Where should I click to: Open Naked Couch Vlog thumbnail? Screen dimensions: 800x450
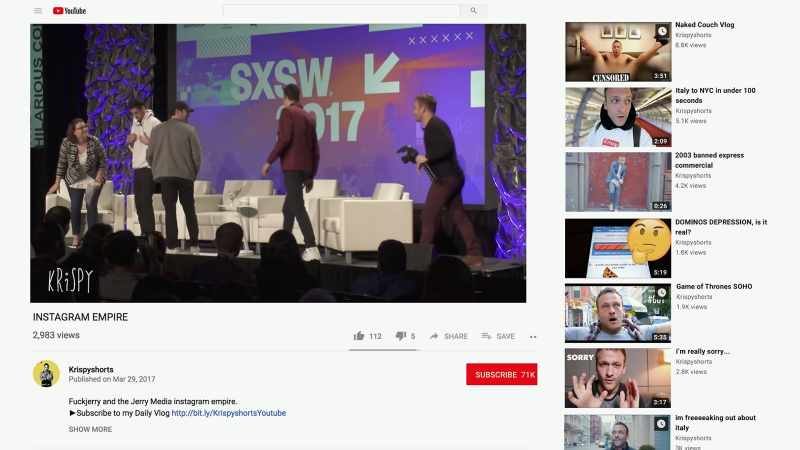618,52
